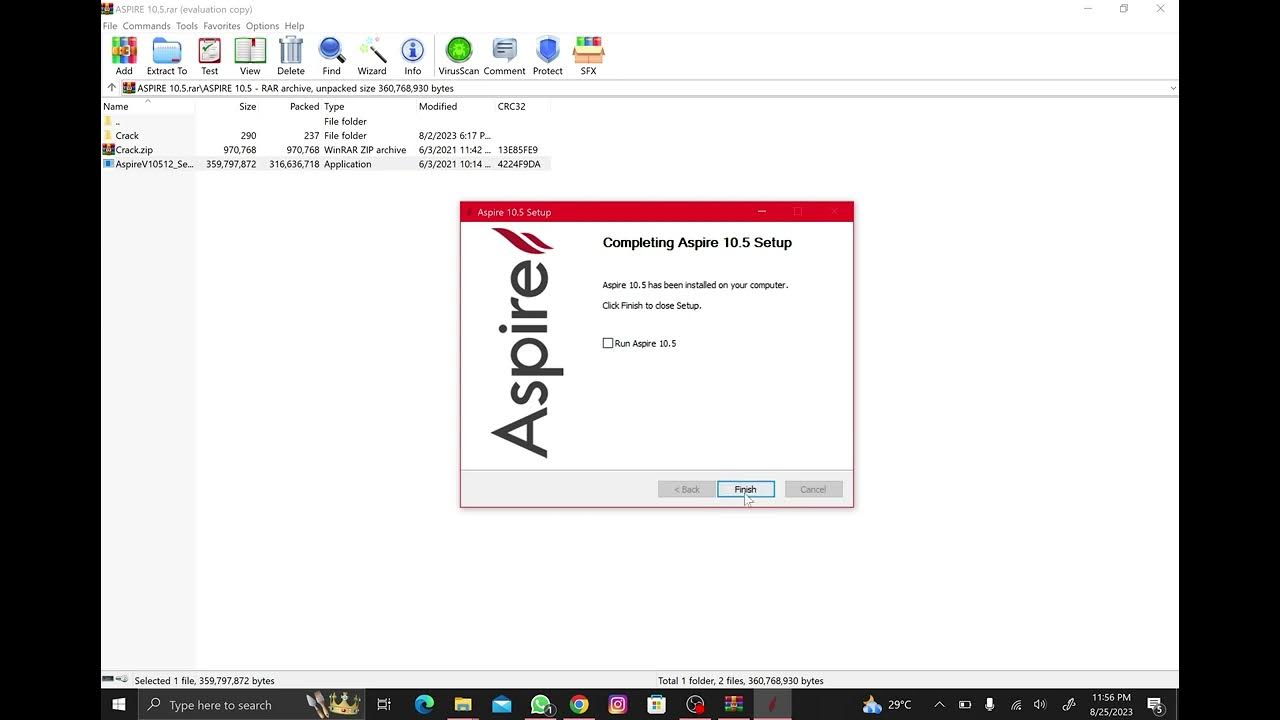Click the Windows search box

tap(250, 705)
